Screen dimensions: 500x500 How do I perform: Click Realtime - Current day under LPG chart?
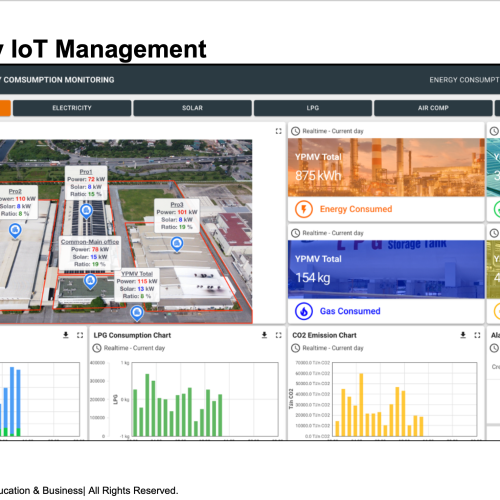tap(134, 348)
